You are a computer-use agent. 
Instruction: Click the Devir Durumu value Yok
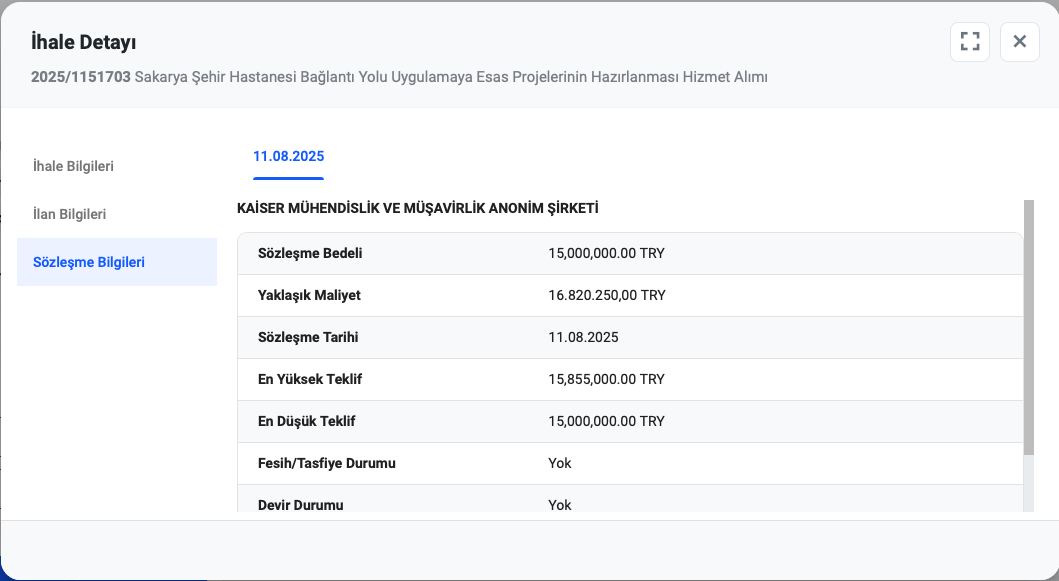tap(560, 505)
